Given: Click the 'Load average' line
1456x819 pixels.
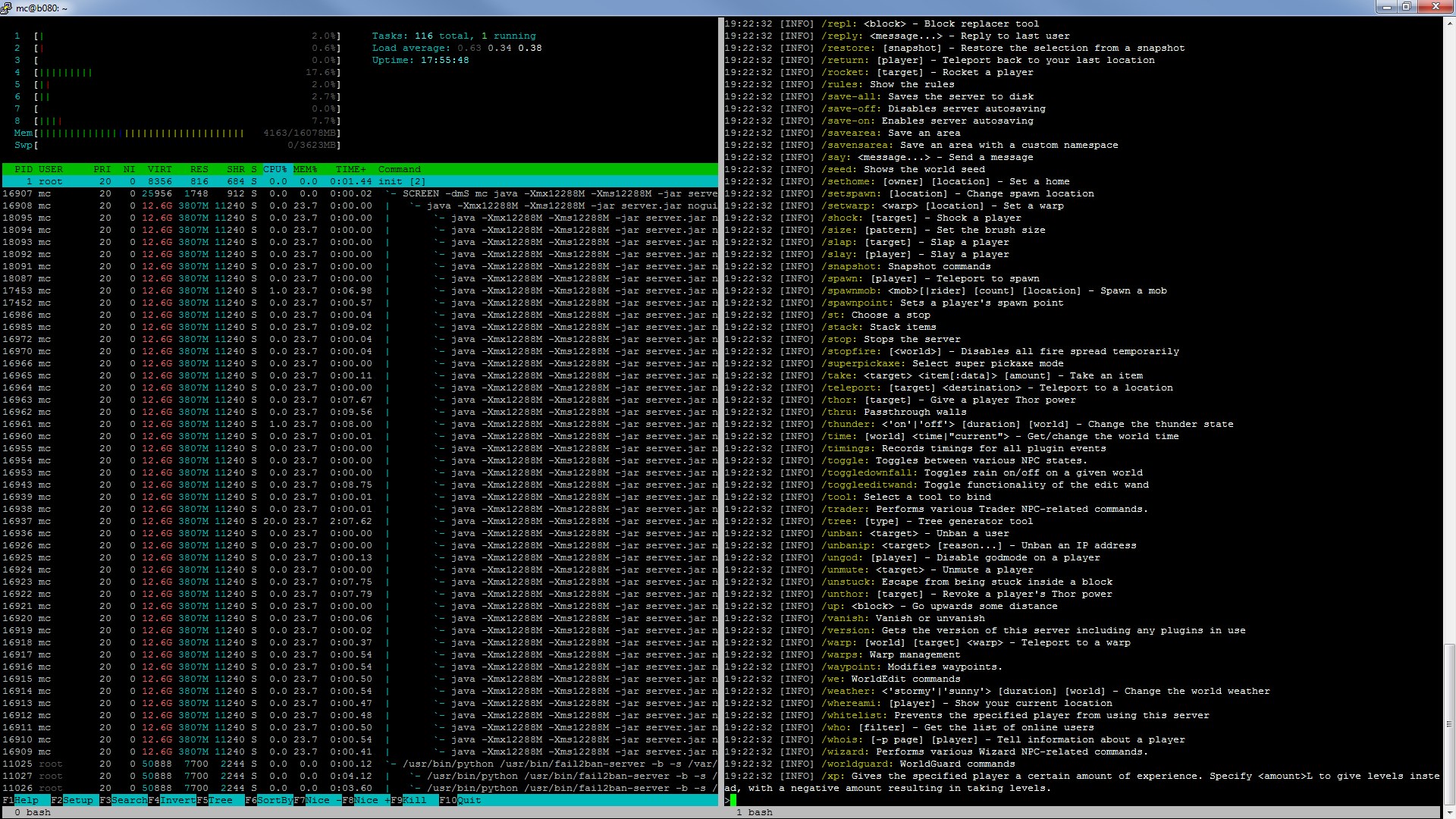Looking at the screenshot, I should tap(457, 48).
